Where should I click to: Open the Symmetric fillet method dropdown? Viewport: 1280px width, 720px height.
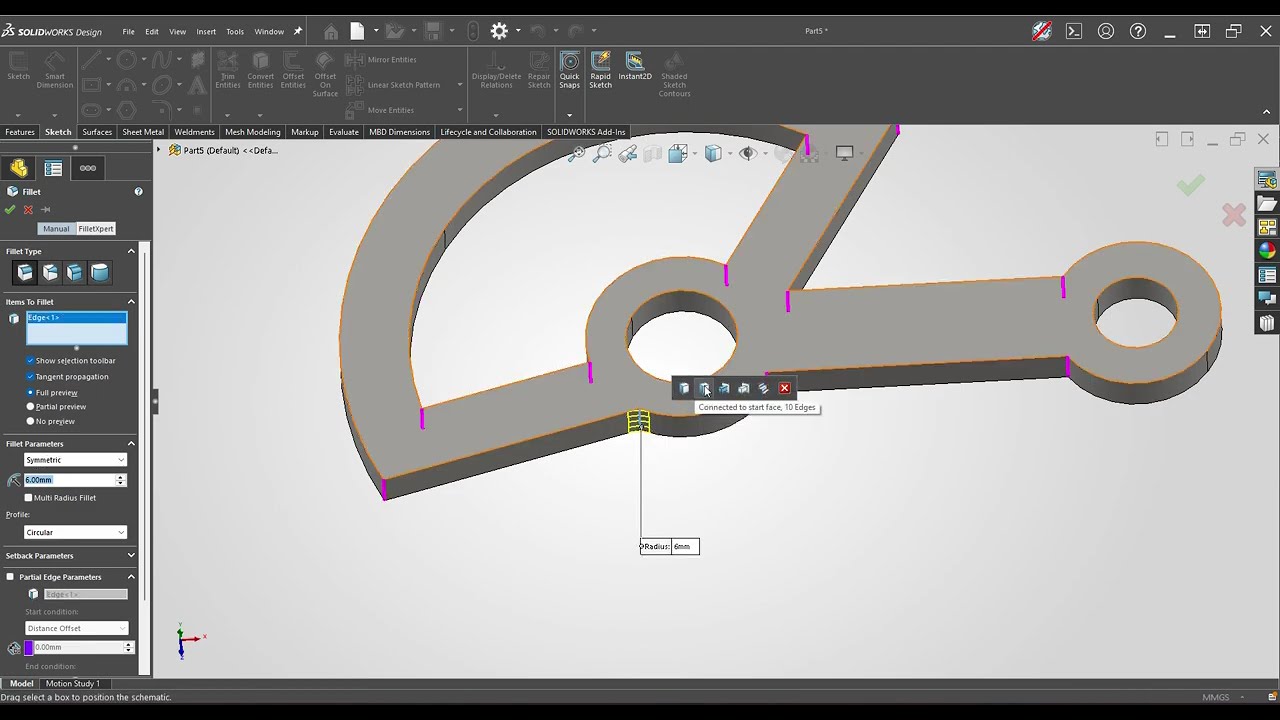[x=75, y=460]
